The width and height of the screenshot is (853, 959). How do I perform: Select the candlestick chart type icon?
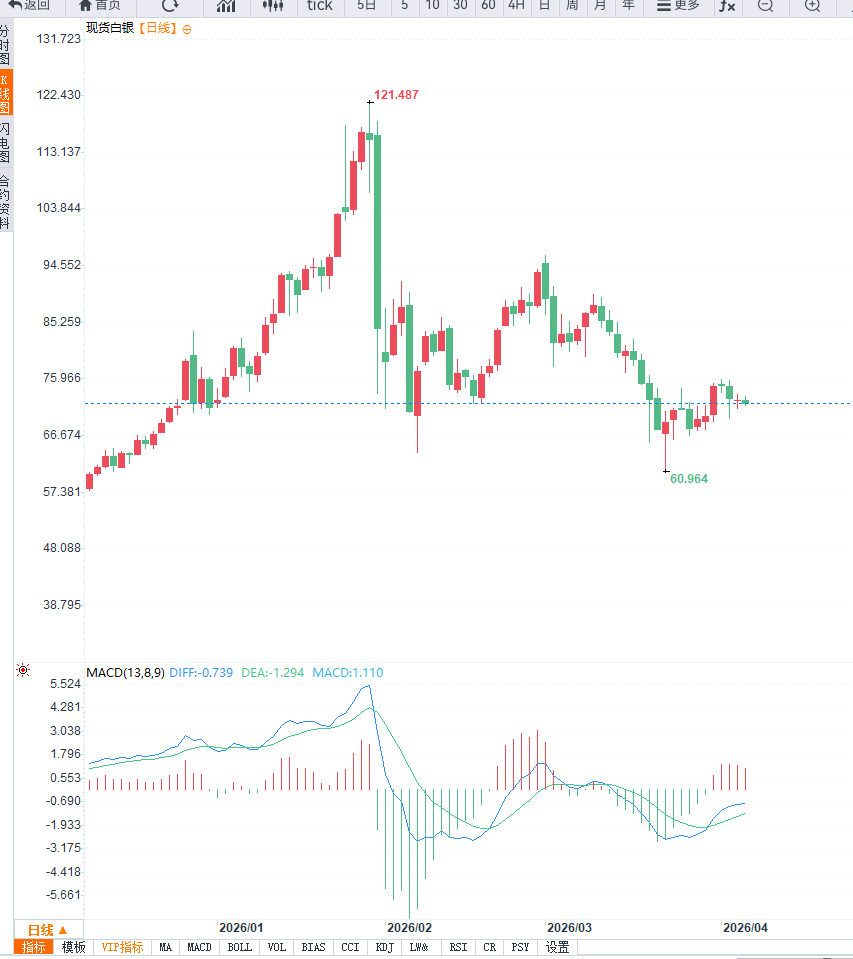[x=272, y=5]
